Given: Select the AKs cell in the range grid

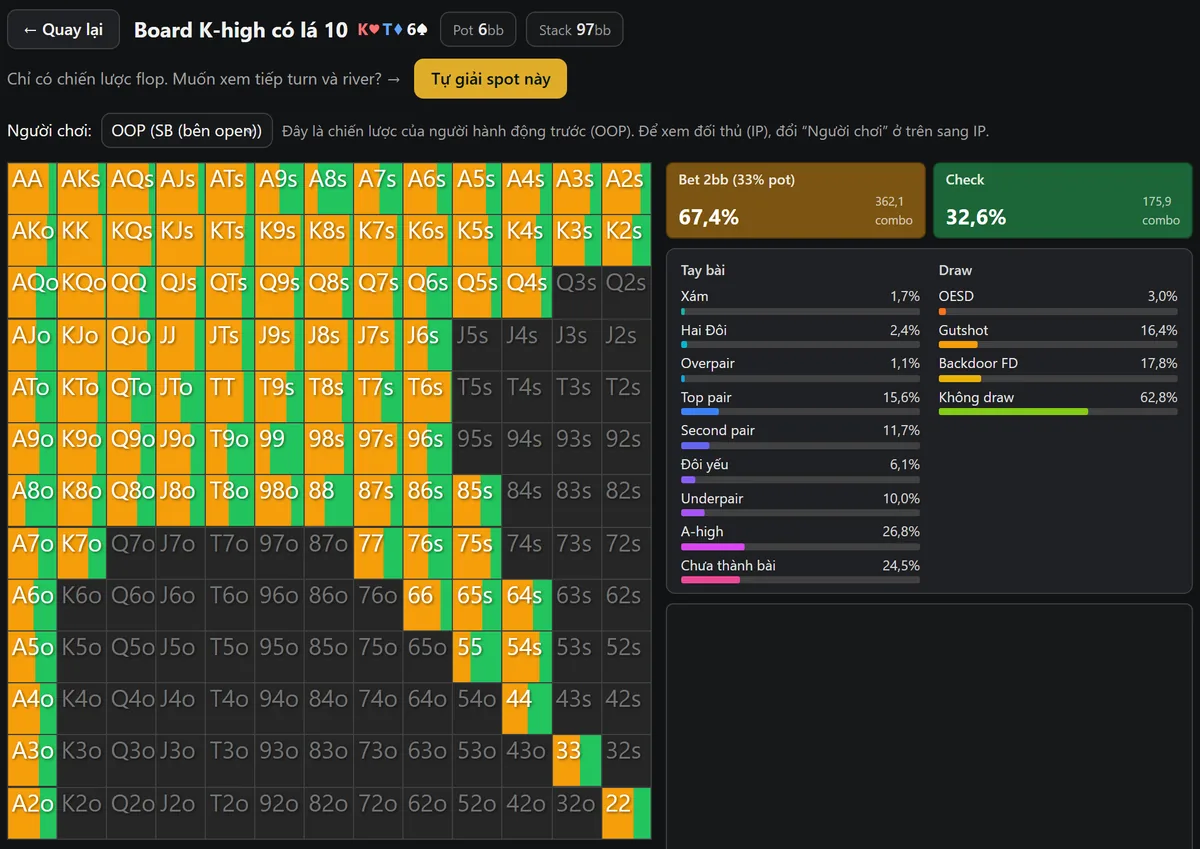Looking at the screenshot, I should [x=82, y=189].
